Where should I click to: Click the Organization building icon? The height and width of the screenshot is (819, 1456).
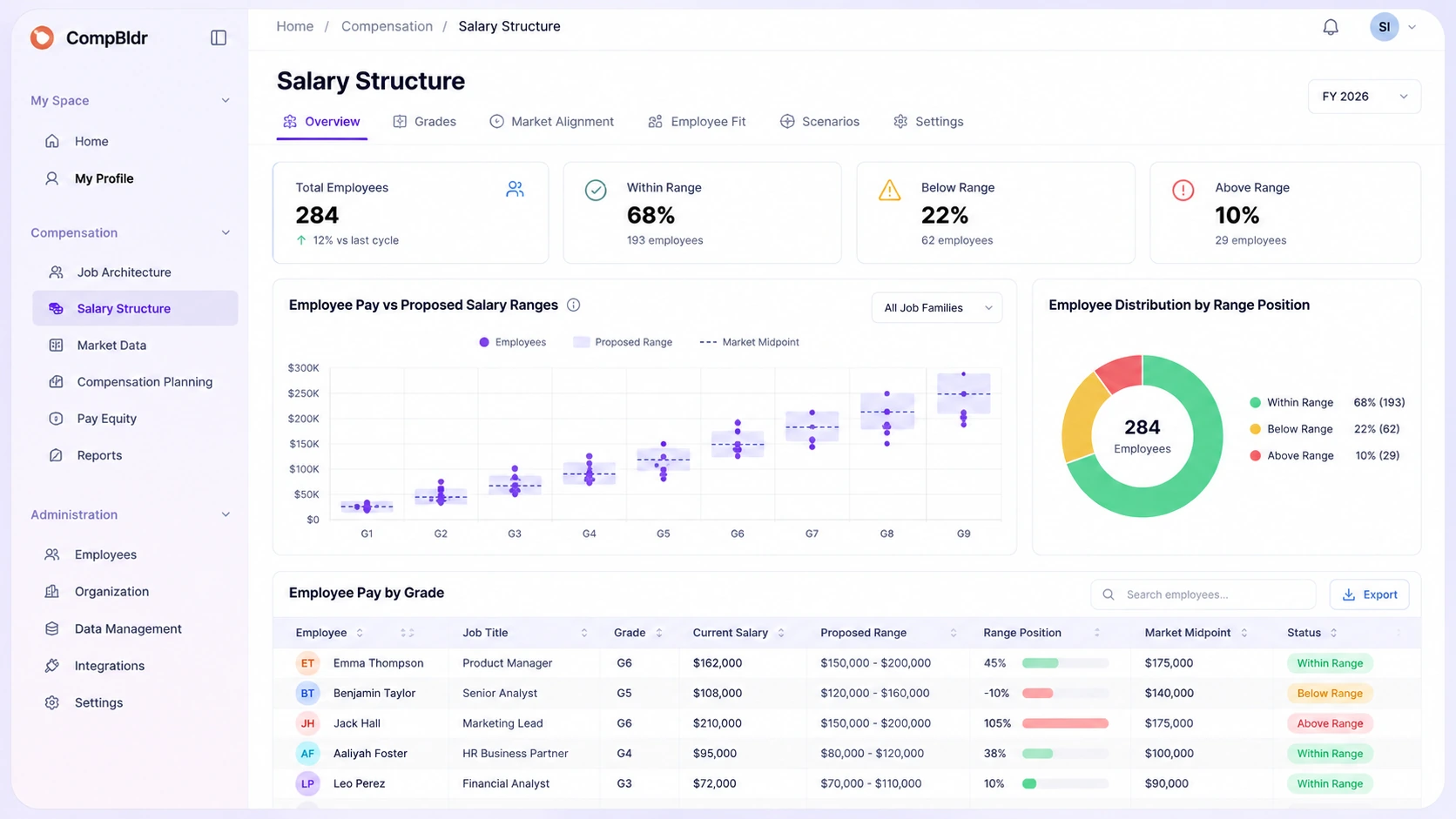[52, 592]
